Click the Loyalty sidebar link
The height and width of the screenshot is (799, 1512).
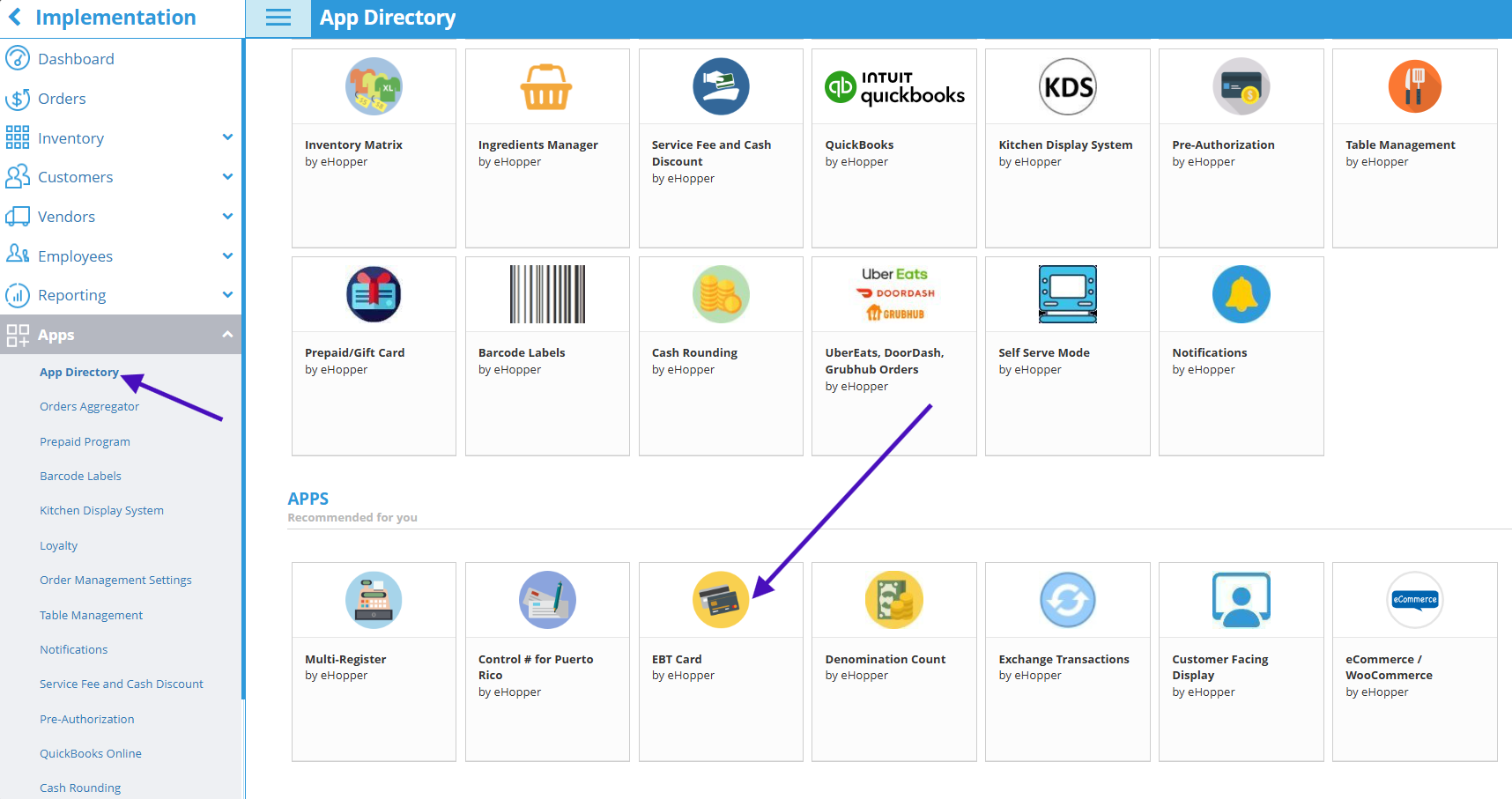tap(58, 546)
